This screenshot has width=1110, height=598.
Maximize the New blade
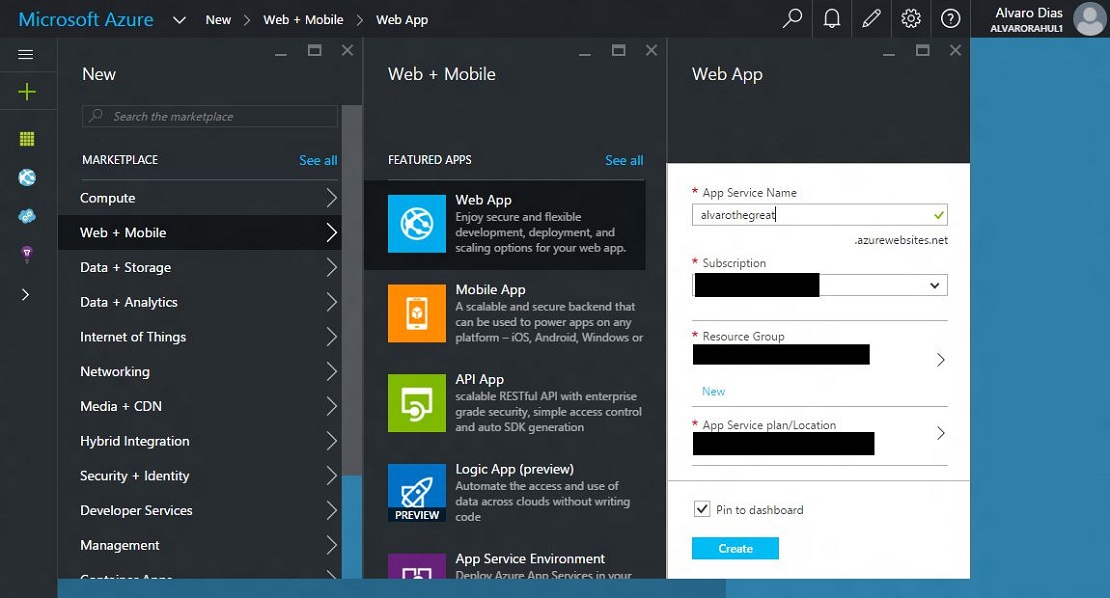coord(314,50)
